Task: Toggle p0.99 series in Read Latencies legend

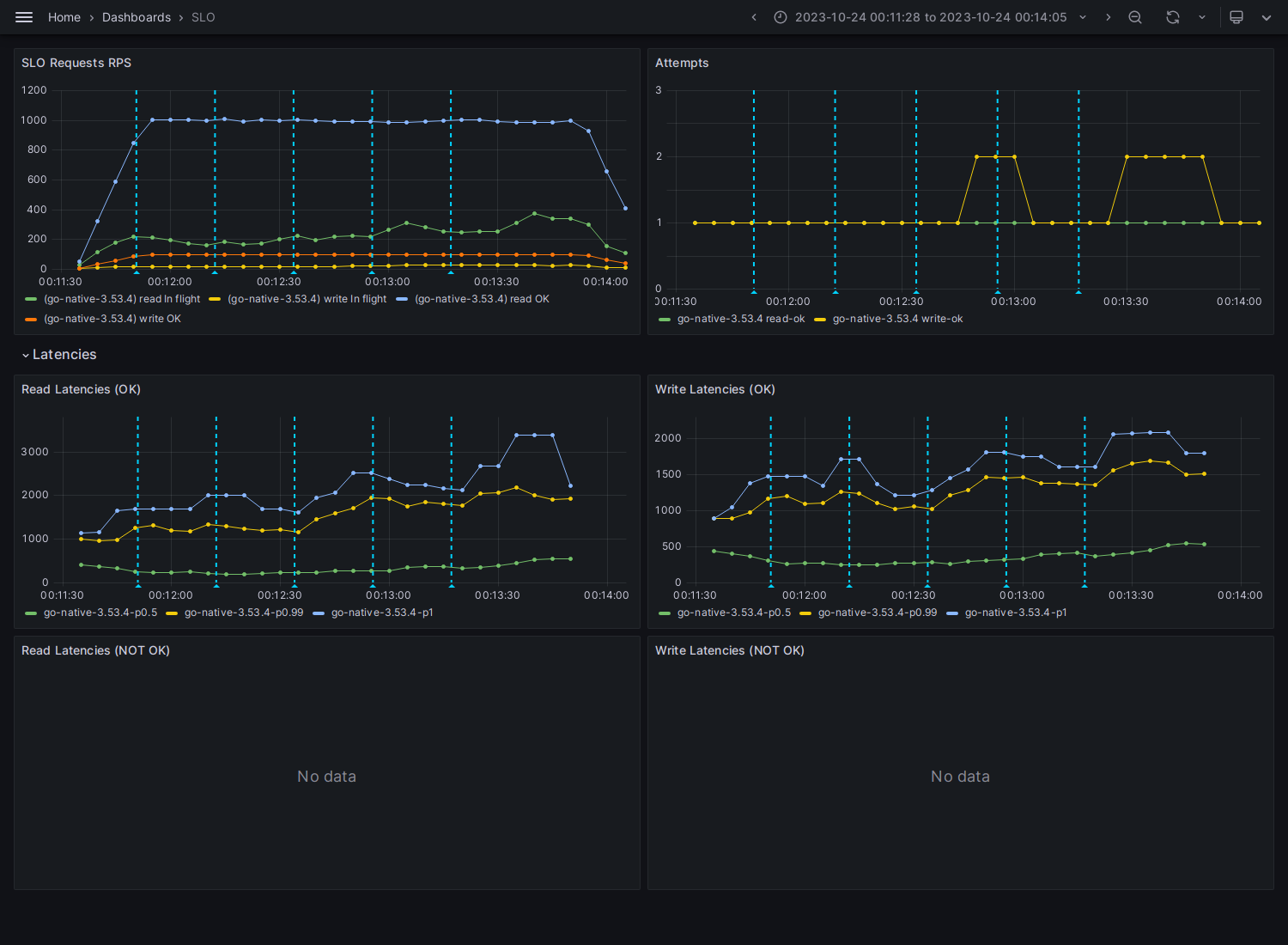Action: (244, 613)
